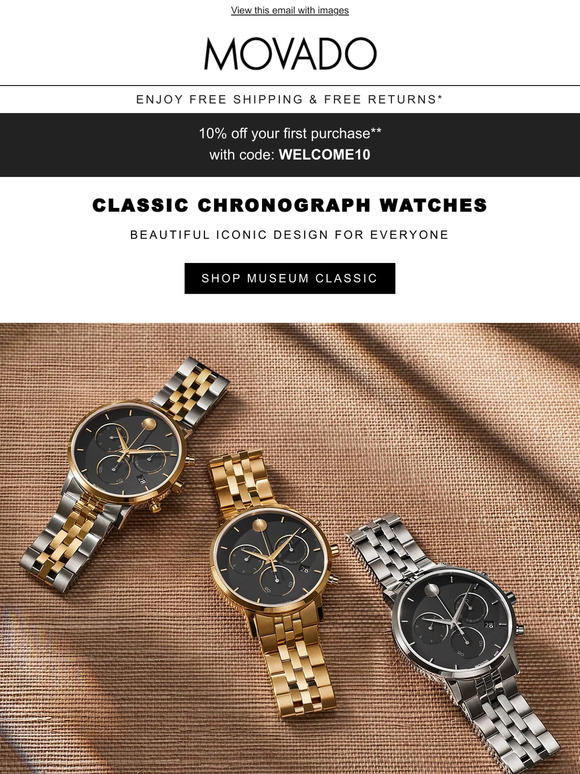Viewport: 580px width, 774px height.
Task: Click the date window on the gold watch
Action: tap(304, 570)
